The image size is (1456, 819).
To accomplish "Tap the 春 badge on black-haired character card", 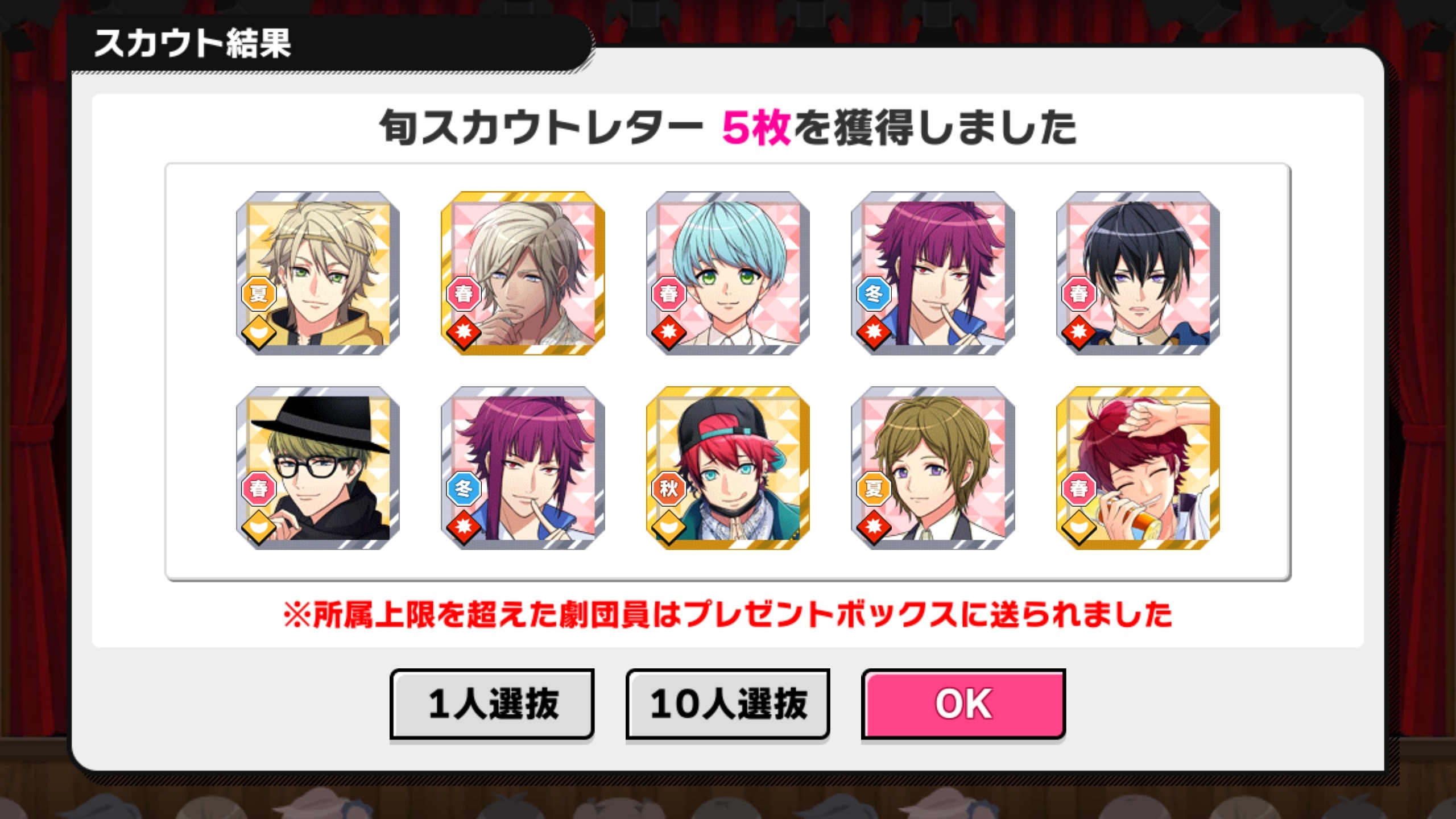I will [1079, 293].
